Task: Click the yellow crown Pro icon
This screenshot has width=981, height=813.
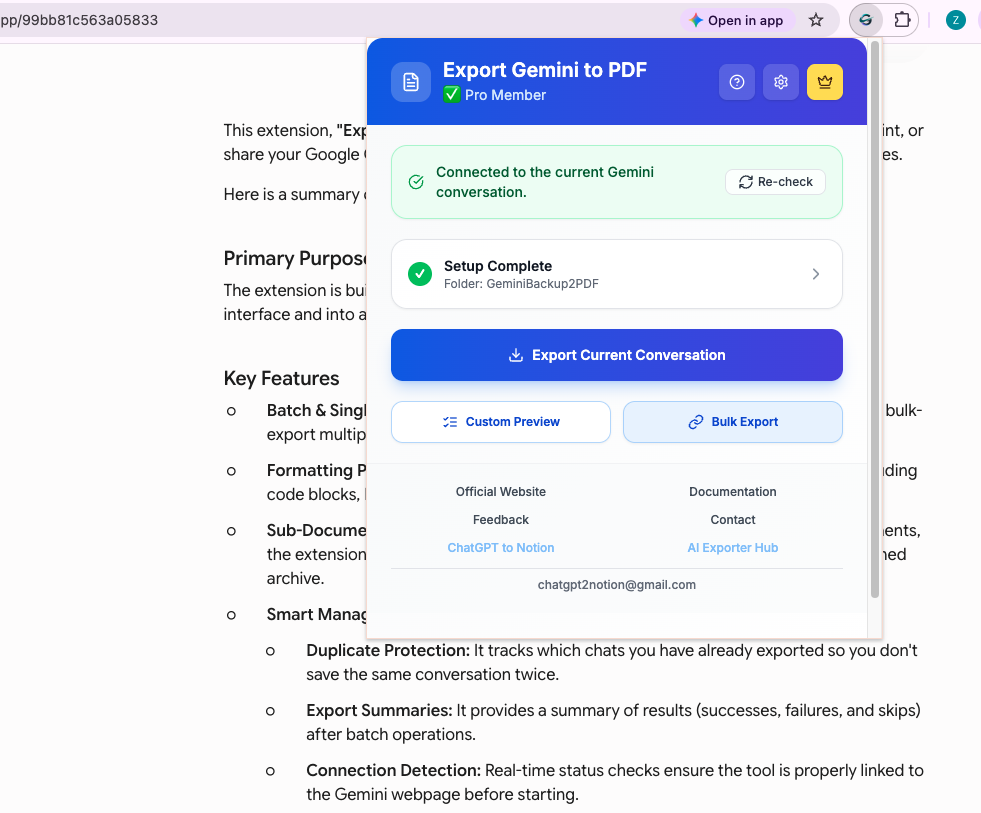Action: click(x=825, y=82)
